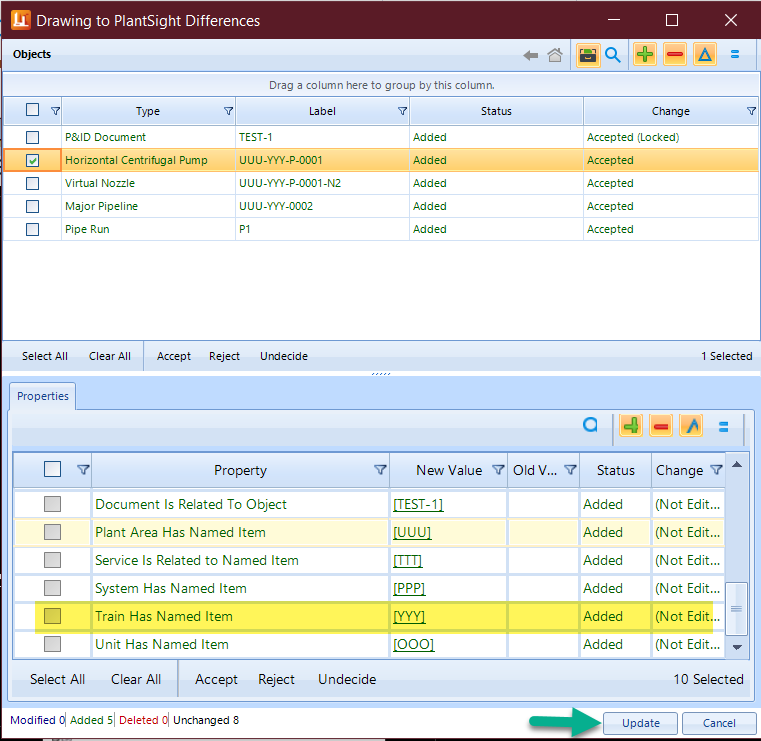Click the application logo in title bar
Screen dimensions: 761x741
coord(21,20)
